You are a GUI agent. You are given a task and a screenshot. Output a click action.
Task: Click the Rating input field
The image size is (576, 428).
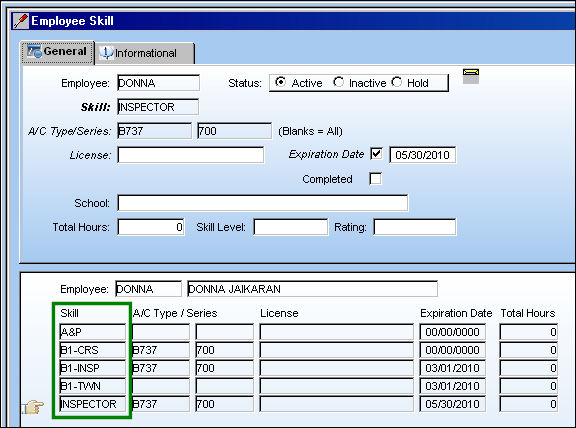[x=415, y=227]
